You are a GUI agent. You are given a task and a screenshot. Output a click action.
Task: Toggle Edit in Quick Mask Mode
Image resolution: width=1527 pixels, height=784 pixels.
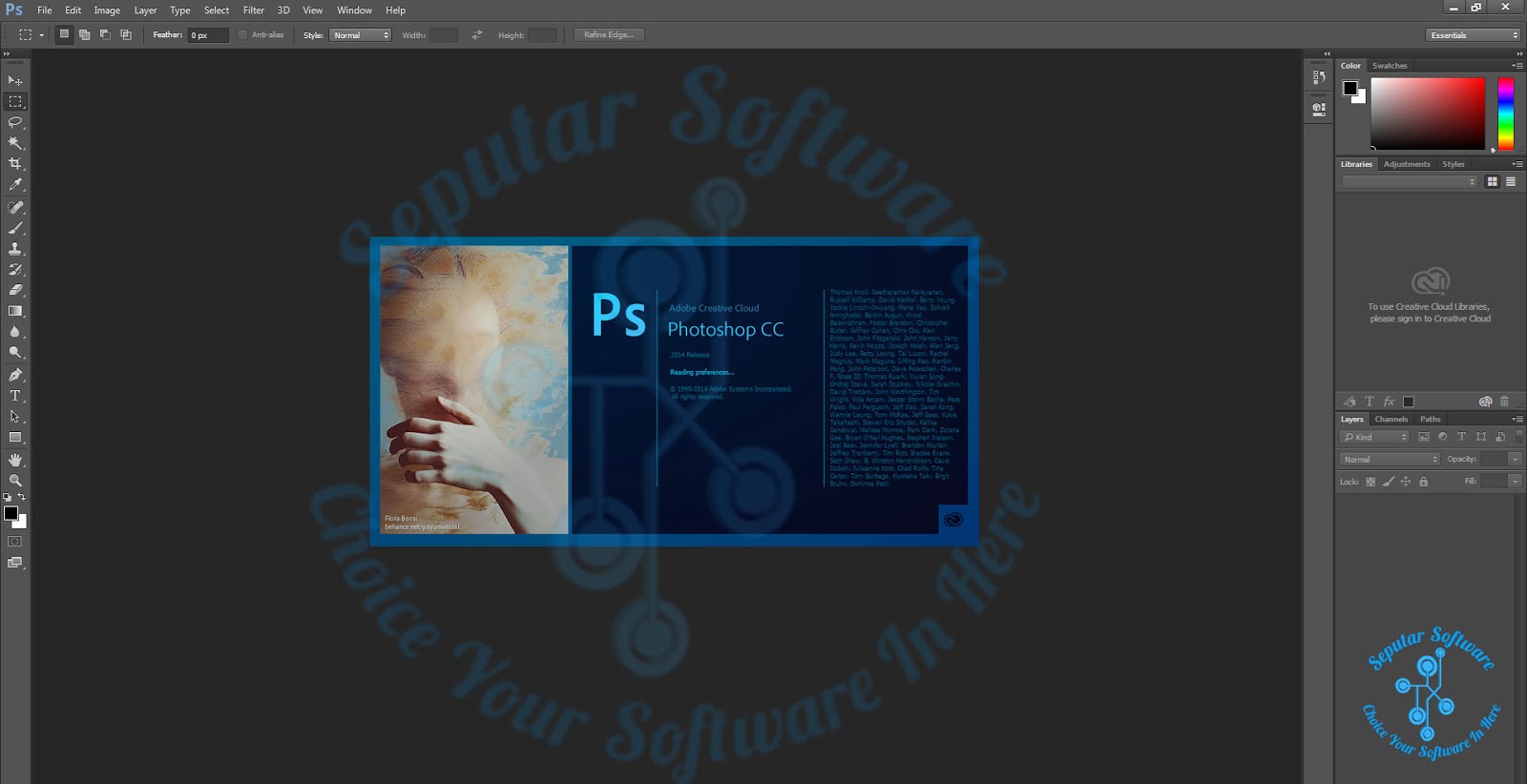[15, 542]
